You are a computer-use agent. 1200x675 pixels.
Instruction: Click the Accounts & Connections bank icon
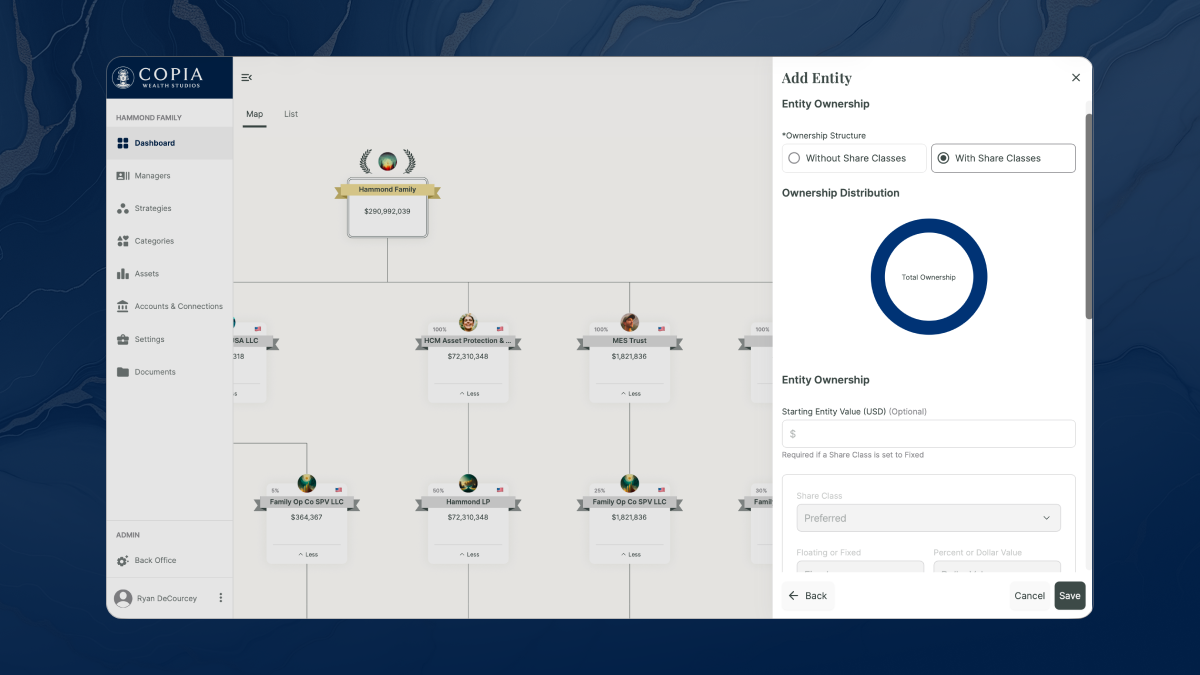123,307
